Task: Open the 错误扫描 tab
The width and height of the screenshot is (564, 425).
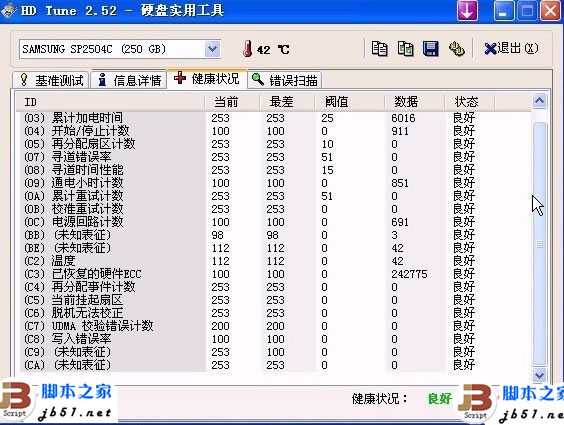Action: [284, 80]
